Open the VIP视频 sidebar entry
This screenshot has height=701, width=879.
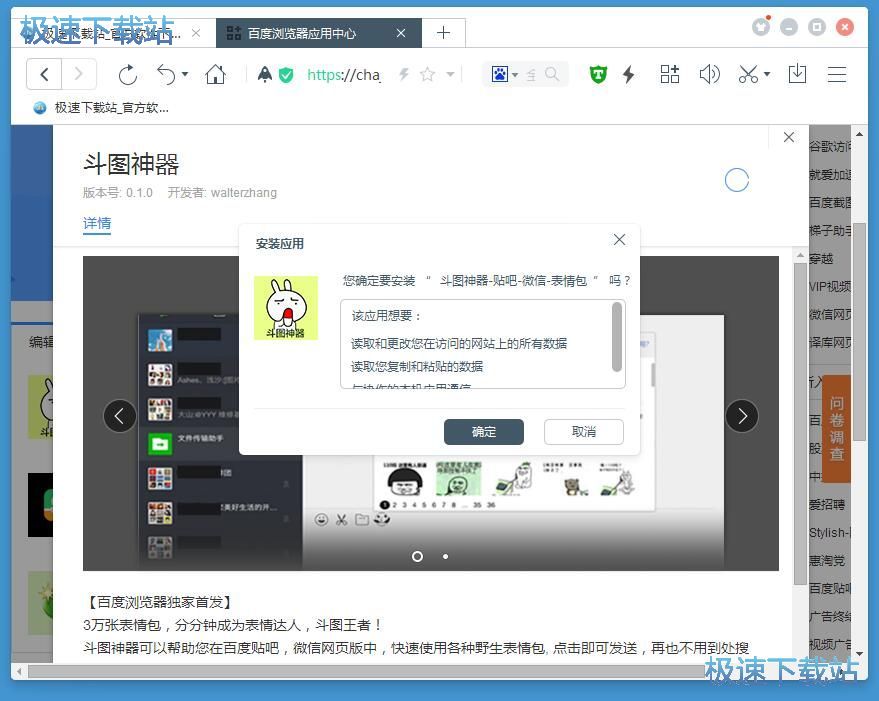pos(830,287)
